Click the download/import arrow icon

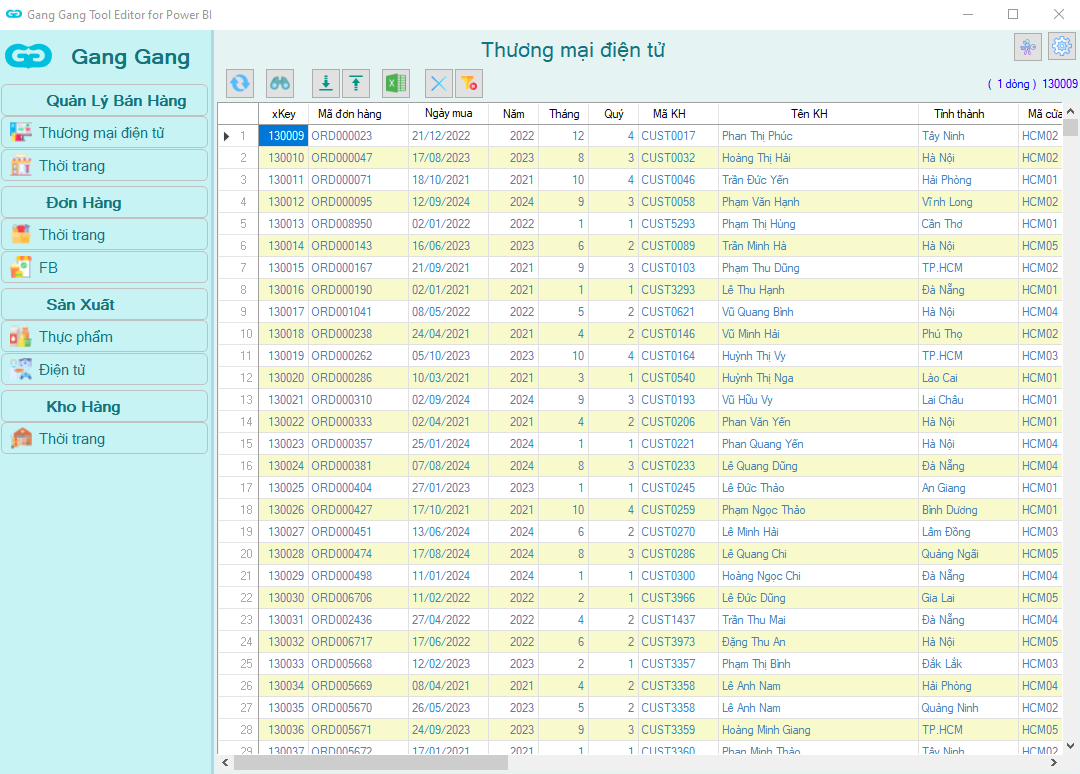tap(325, 84)
